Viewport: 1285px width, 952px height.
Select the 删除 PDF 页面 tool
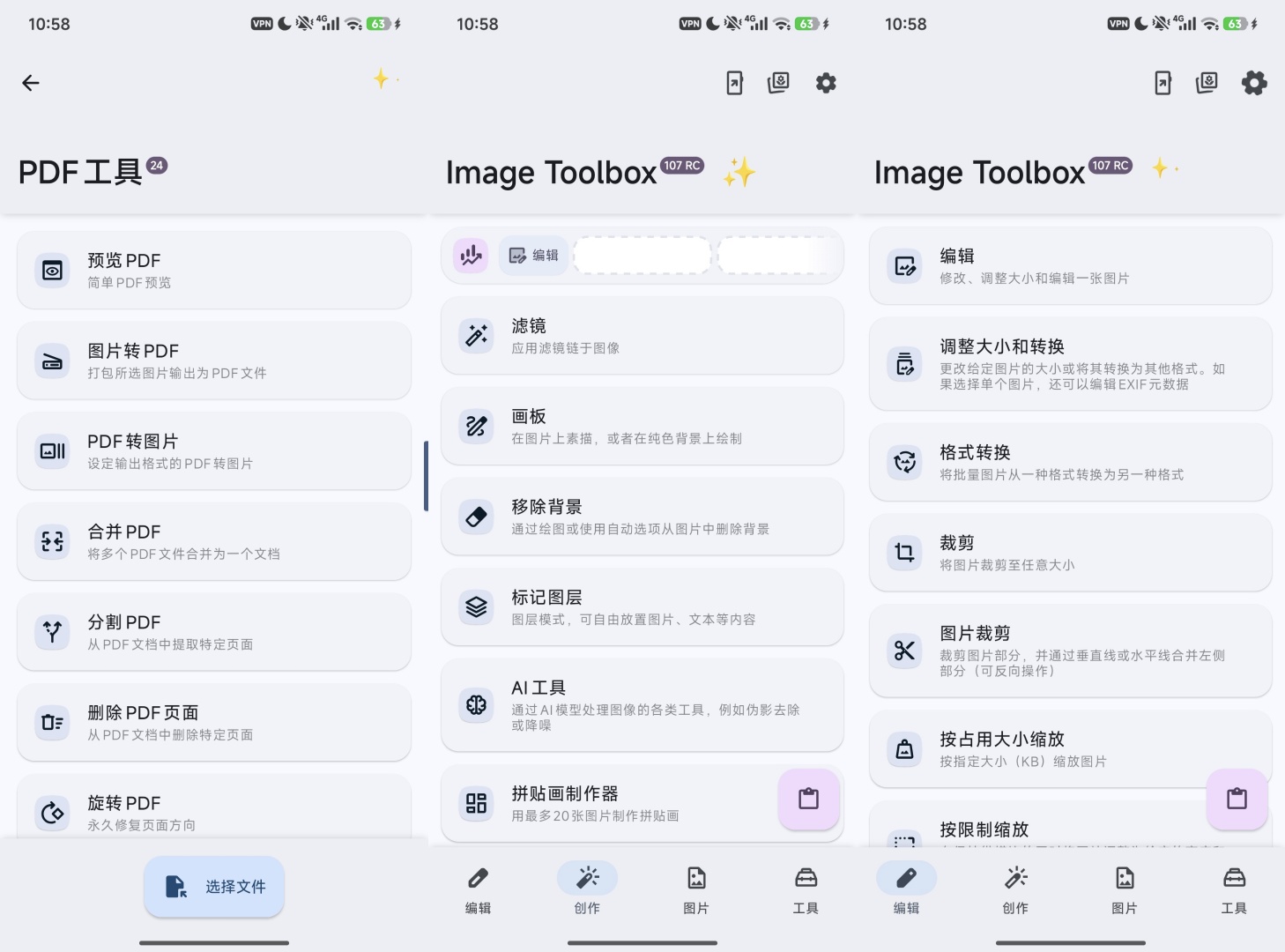(x=214, y=723)
